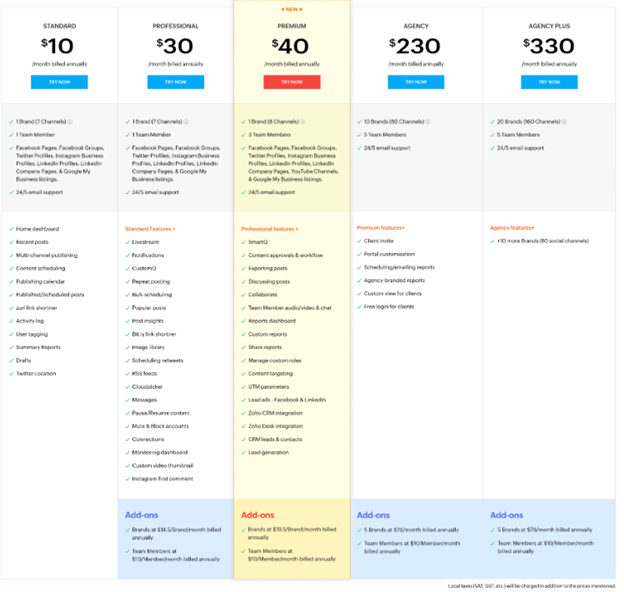624x592 pixels.
Task: Click the checkmark beside SmartQ
Action: (x=242, y=242)
